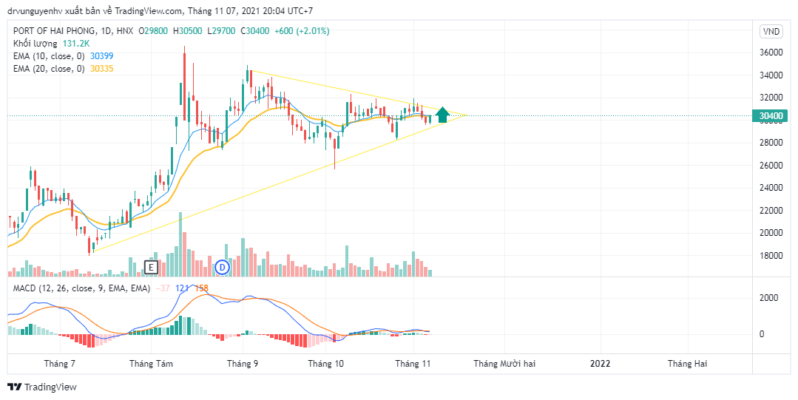Select the EMA (20, close, 0) indicator legend

[49, 68]
